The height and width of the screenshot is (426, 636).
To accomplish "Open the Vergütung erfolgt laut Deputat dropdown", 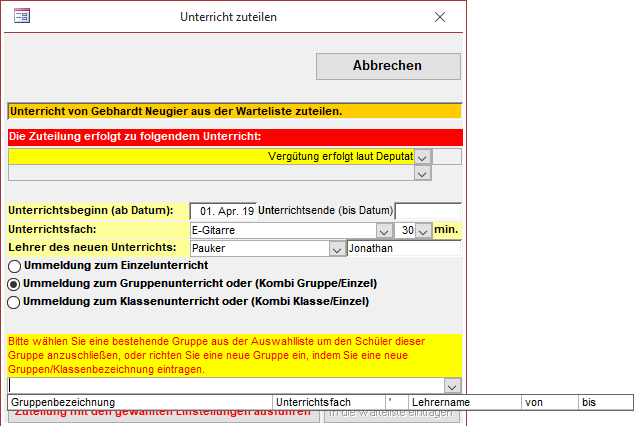I will (x=422, y=157).
